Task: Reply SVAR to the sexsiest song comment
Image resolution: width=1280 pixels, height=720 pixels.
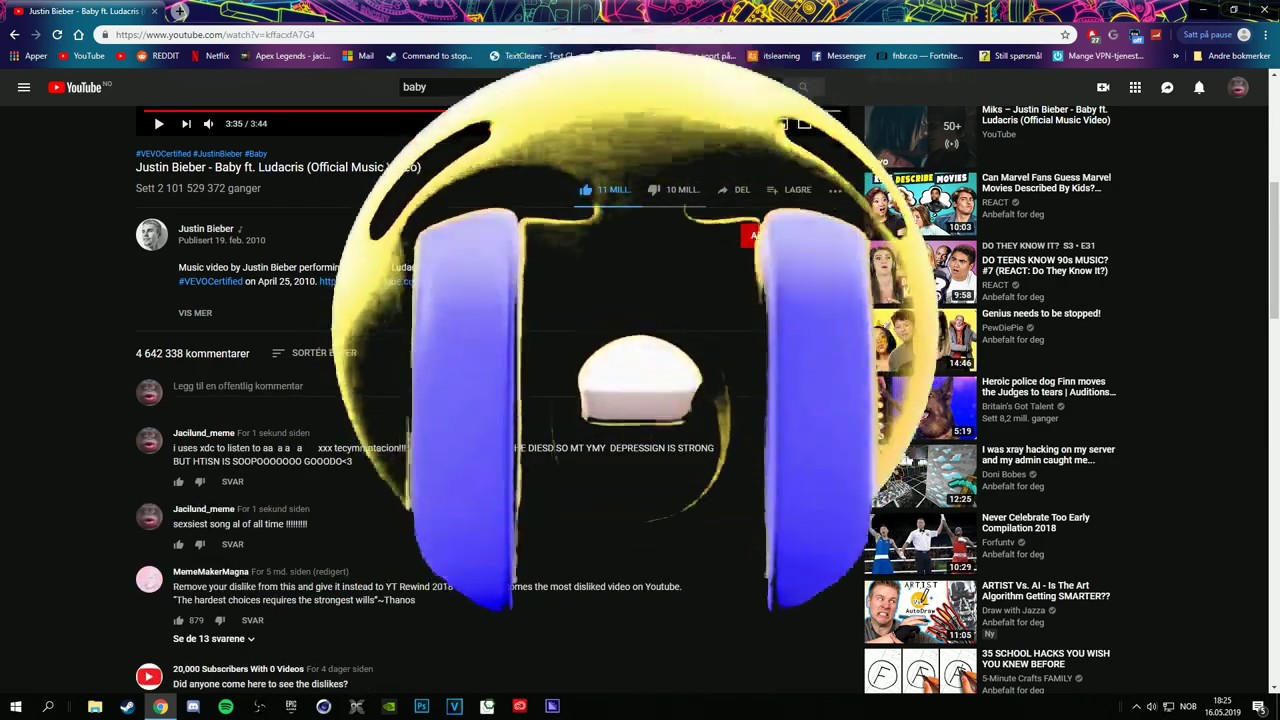Action: [232, 545]
